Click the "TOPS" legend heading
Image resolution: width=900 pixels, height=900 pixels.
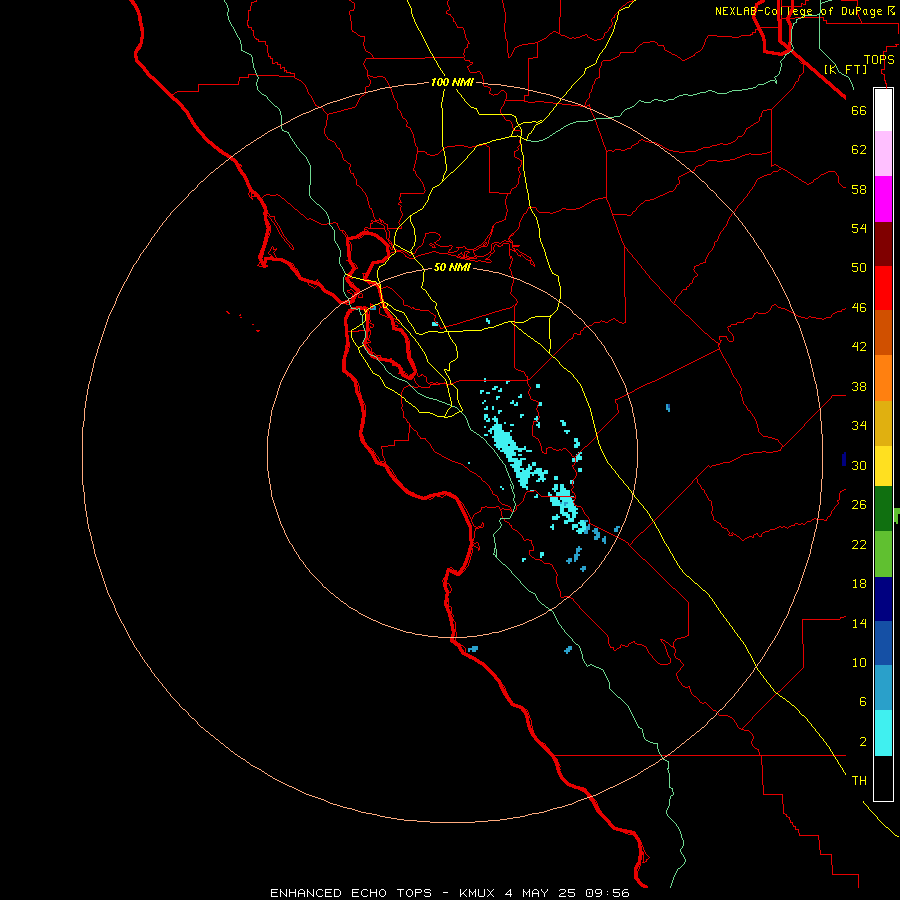pyautogui.click(x=879, y=60)
